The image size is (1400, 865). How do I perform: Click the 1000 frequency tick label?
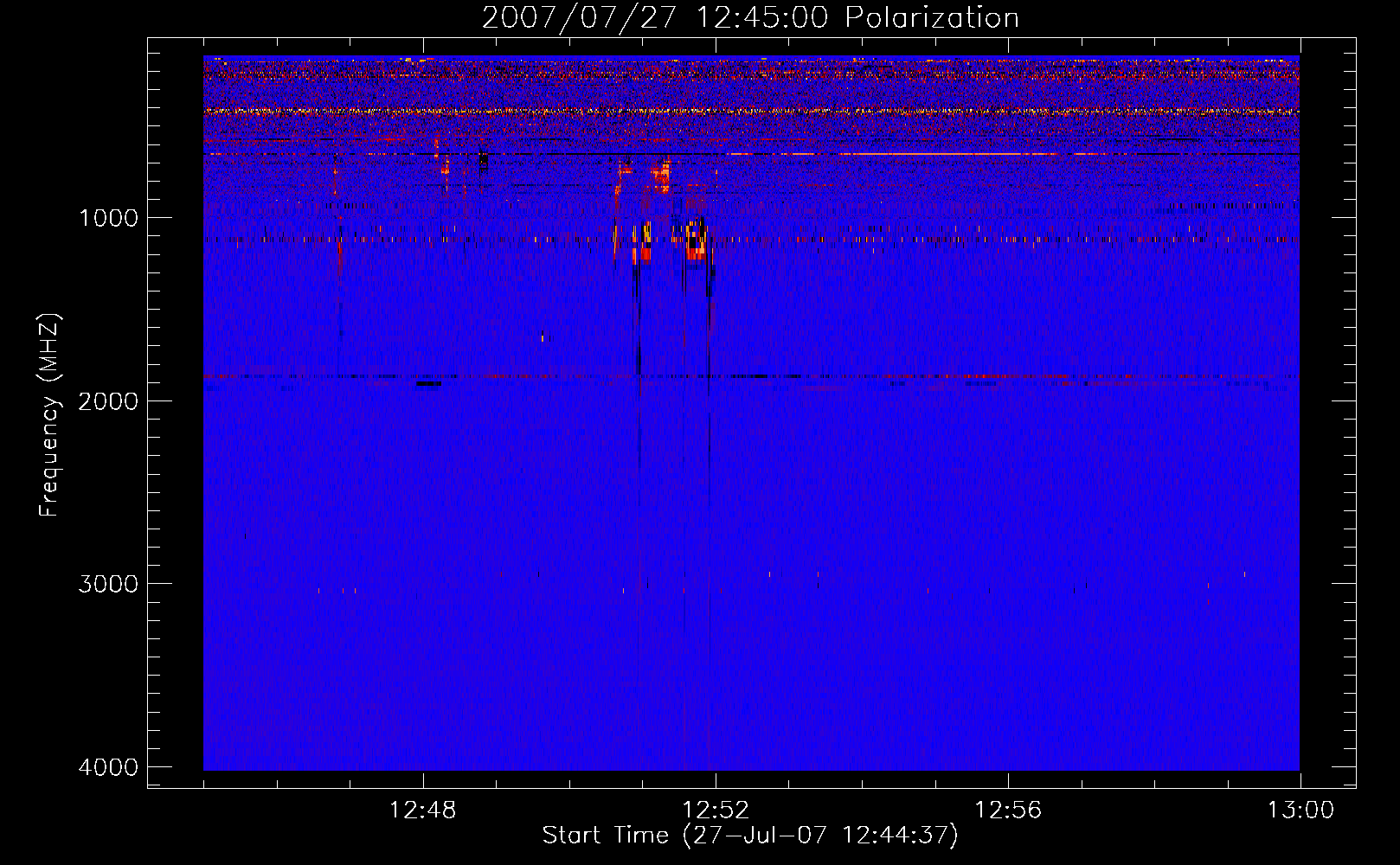pyautogui.click(x=108, y=218)
